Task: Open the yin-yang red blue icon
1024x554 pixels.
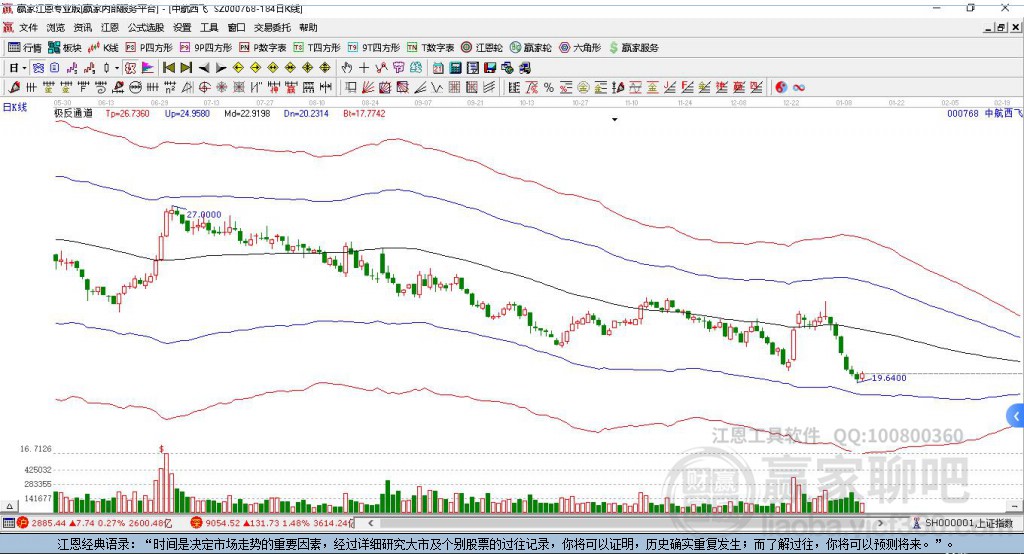Action: [781, 88]
